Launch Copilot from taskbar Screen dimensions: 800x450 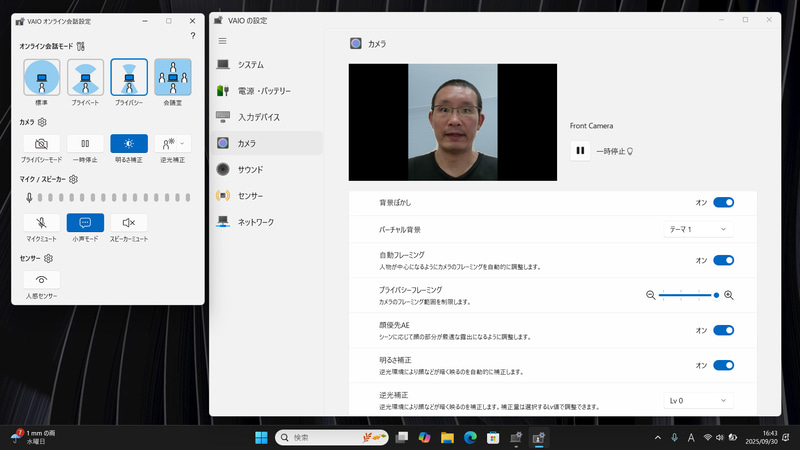[424, 437]
